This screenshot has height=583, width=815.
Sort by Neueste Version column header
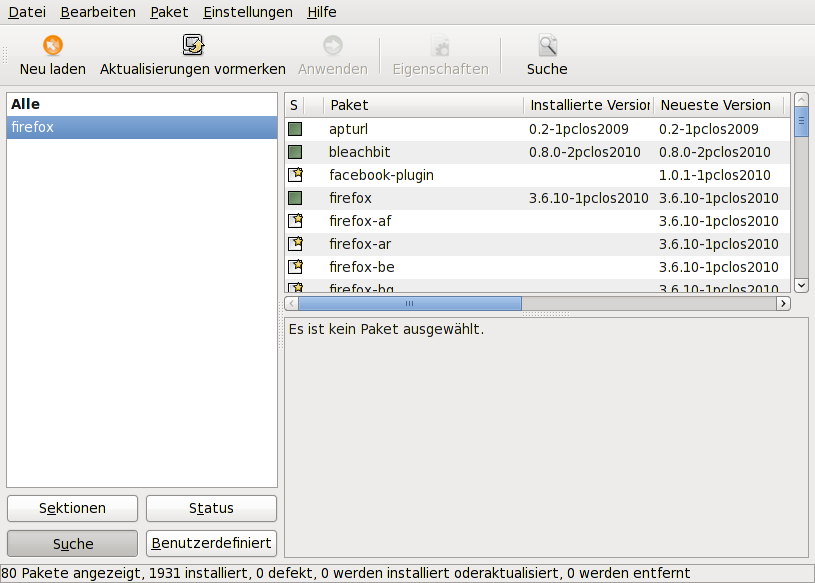[x=716, y=105]
